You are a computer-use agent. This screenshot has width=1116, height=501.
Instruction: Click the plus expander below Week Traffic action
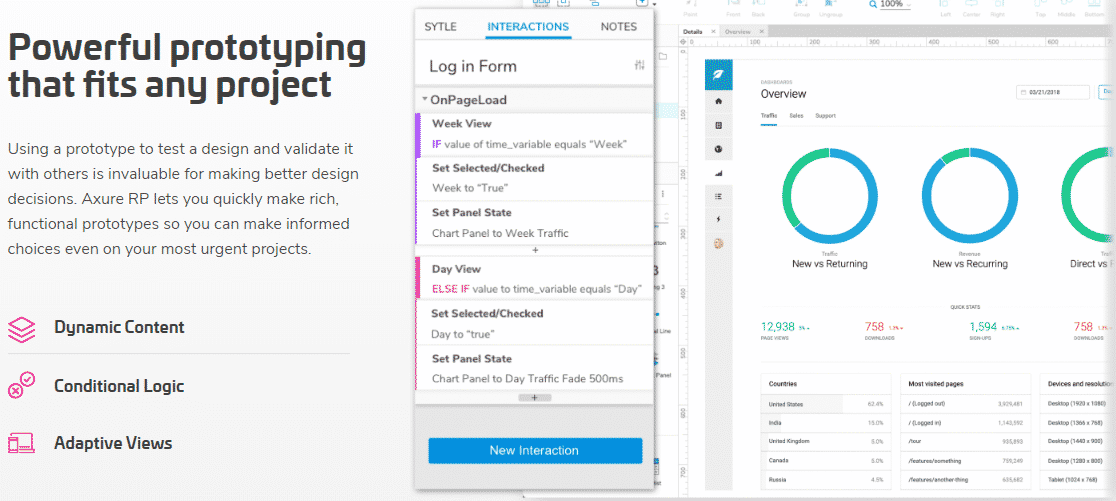point(534,249)
